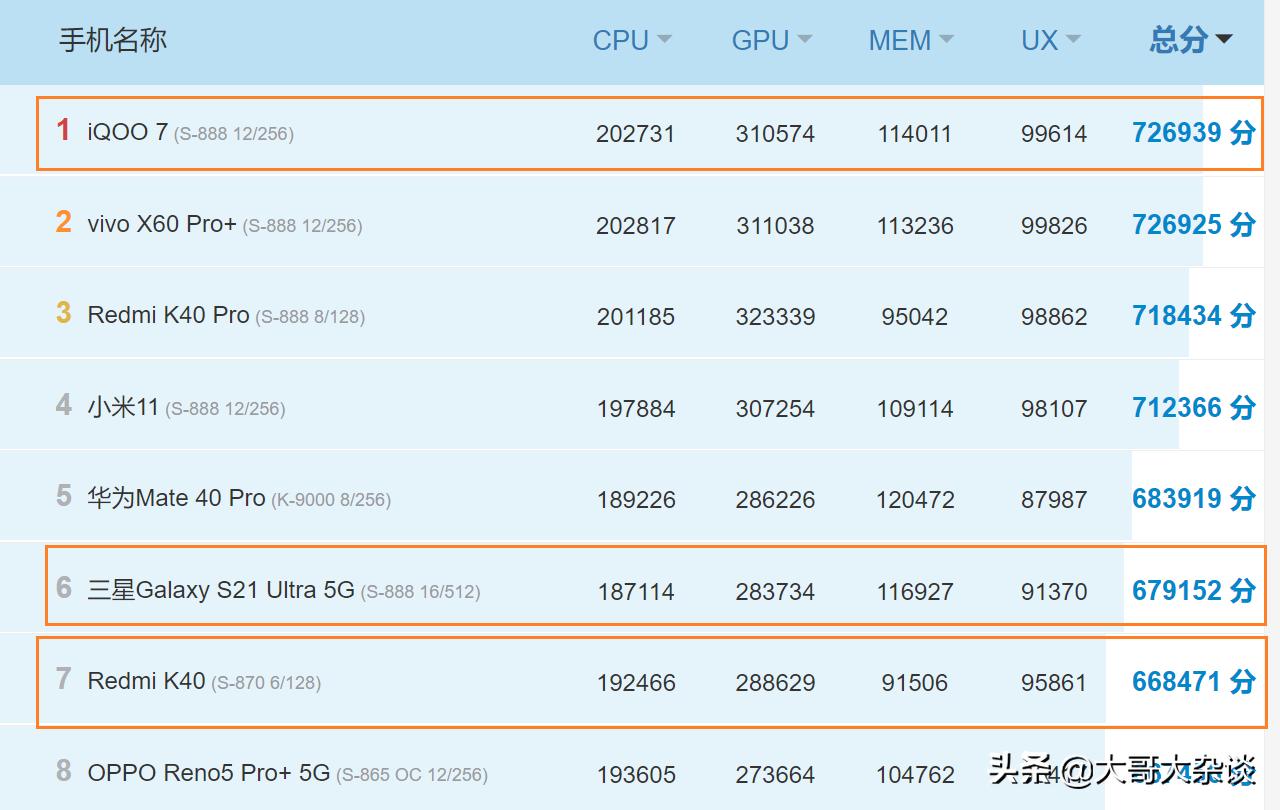
Task: Click Galaxy S21 Ultra UX score 91370
Action: click(1054, 591)
